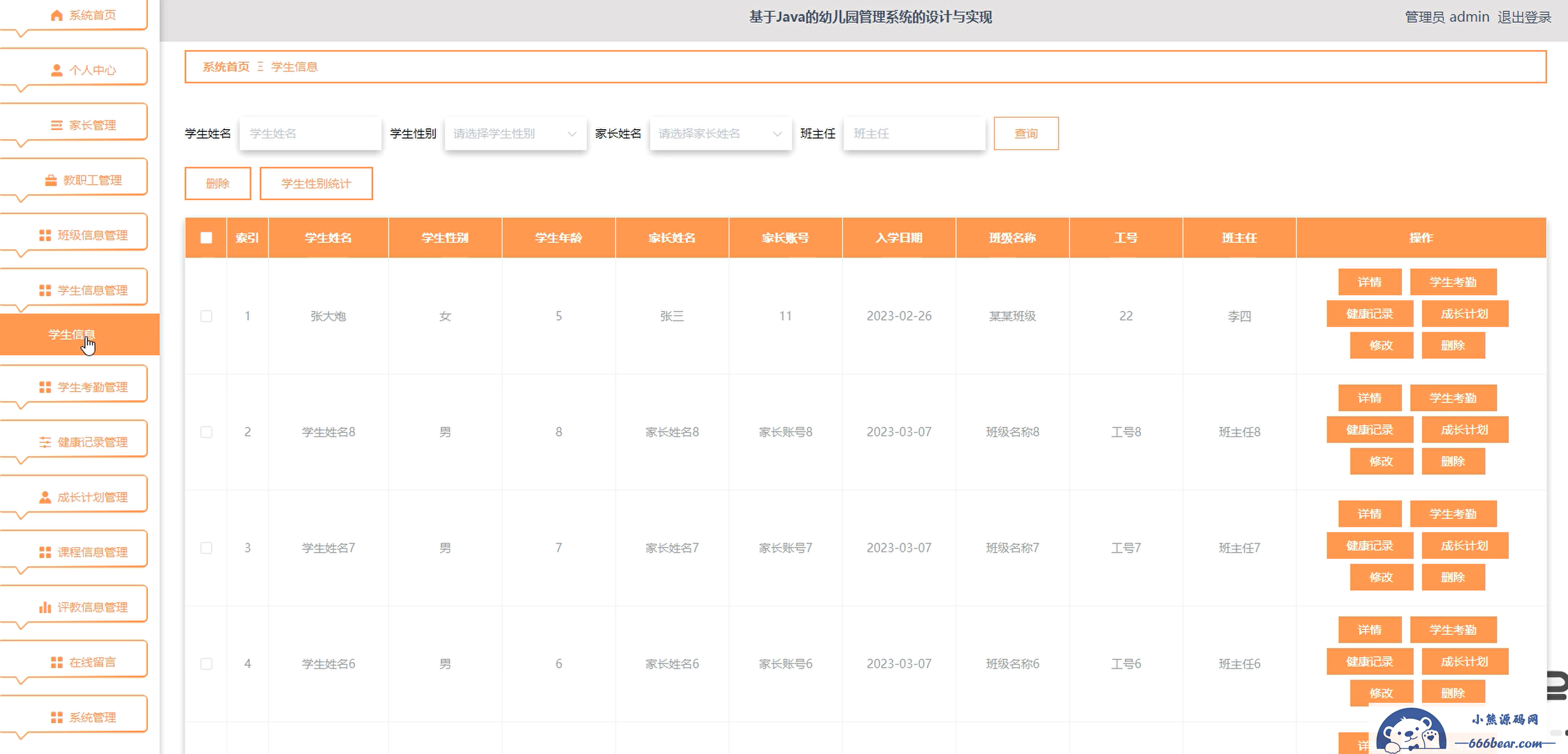Screen dimensions: 1568x754
Task: Go to 个人中心 in sidebar
Action: pos(73,70)
